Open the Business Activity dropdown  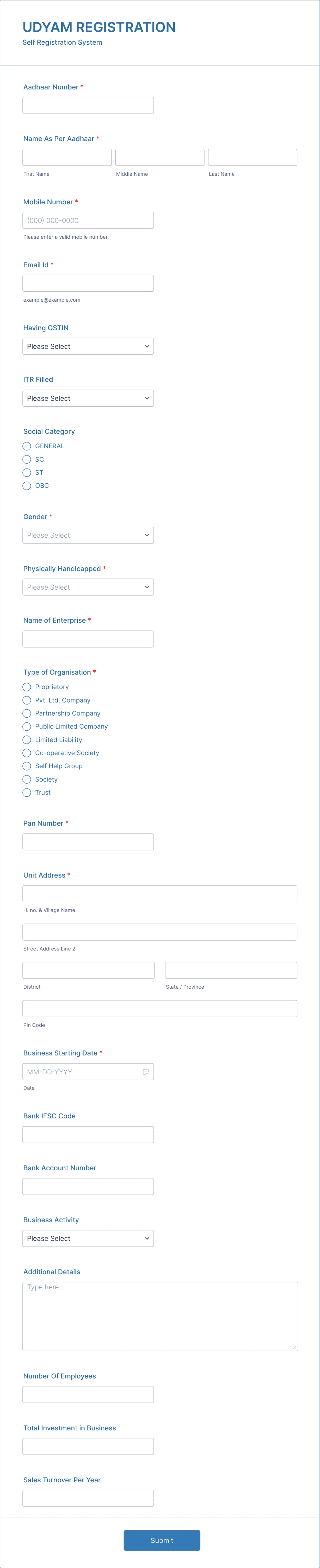88,1238
